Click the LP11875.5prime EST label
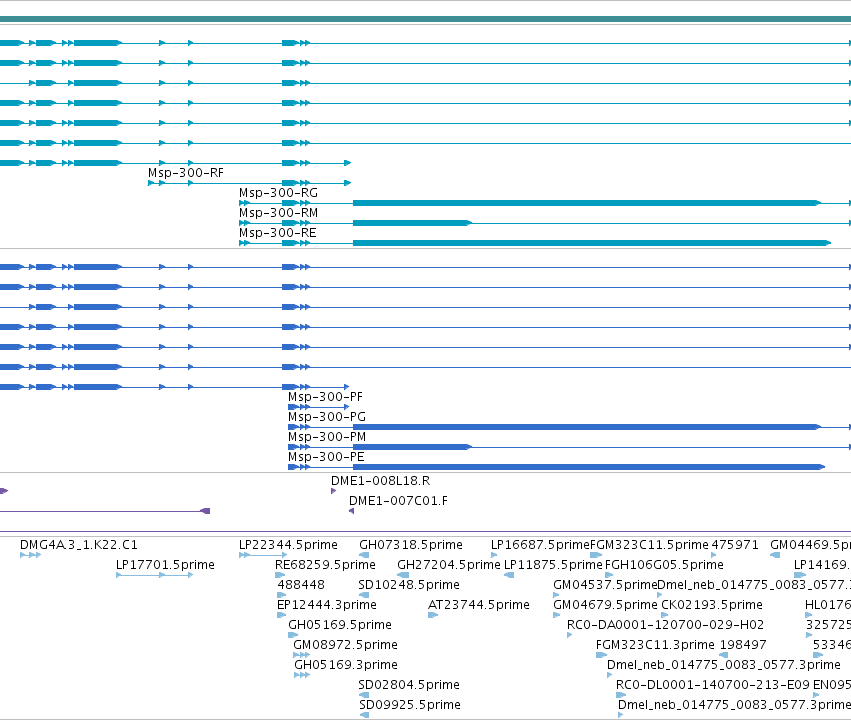Viewport: 851px width, 720px height. [x=553, y=565]
